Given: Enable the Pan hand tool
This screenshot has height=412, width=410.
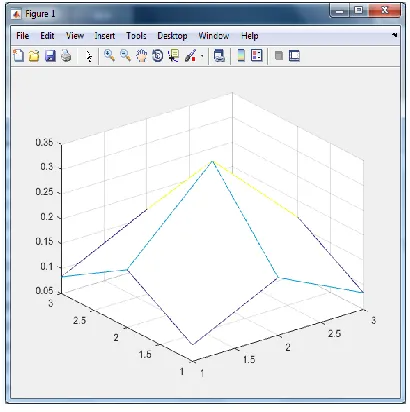Looking at the screenshot, I should [x=142, y=56].
